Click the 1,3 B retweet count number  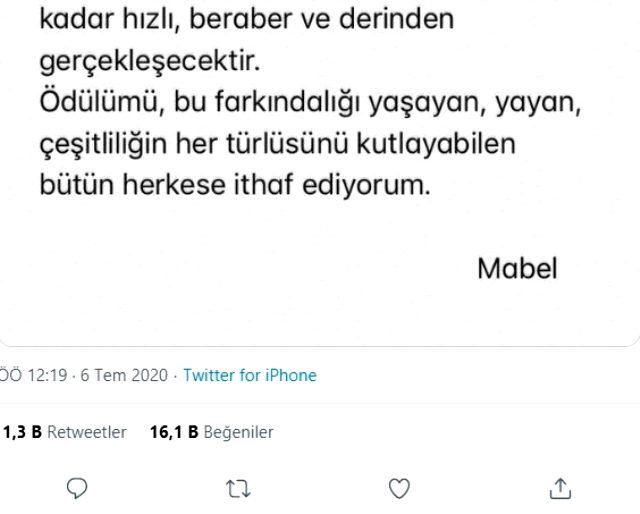pyautogui.click(x=21, y=432)
